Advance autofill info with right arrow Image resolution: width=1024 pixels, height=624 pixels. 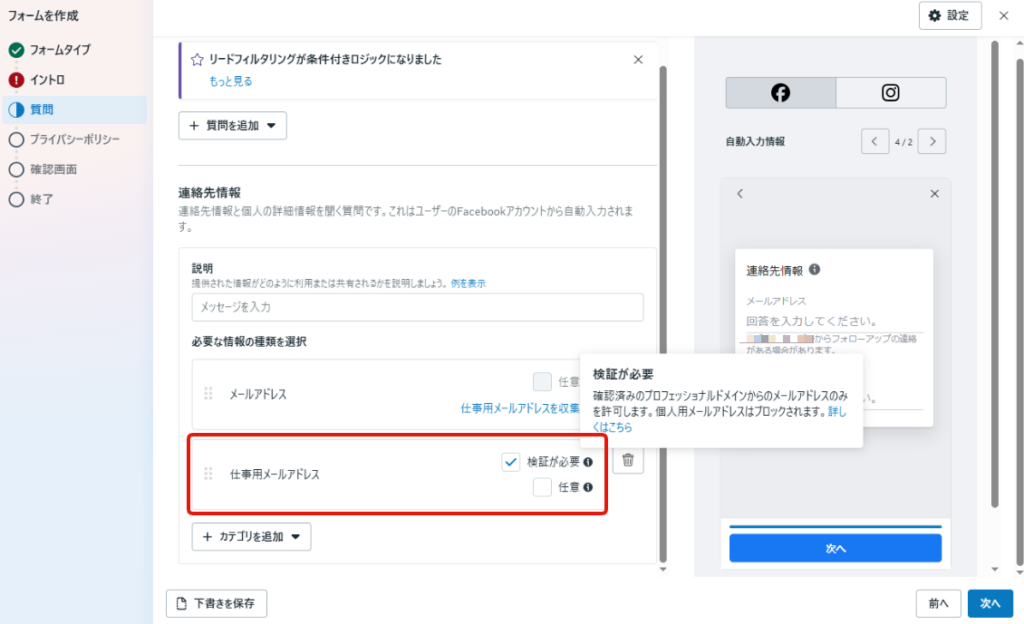[x=931, y=141]
